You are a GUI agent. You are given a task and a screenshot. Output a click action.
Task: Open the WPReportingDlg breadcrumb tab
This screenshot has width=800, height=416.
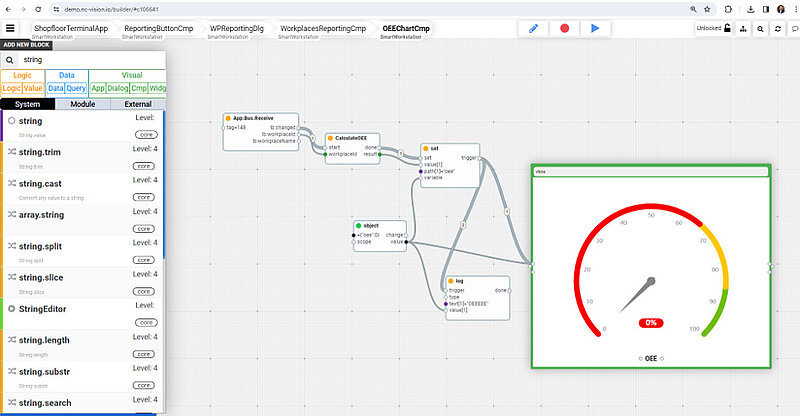[x=237, y=29]
